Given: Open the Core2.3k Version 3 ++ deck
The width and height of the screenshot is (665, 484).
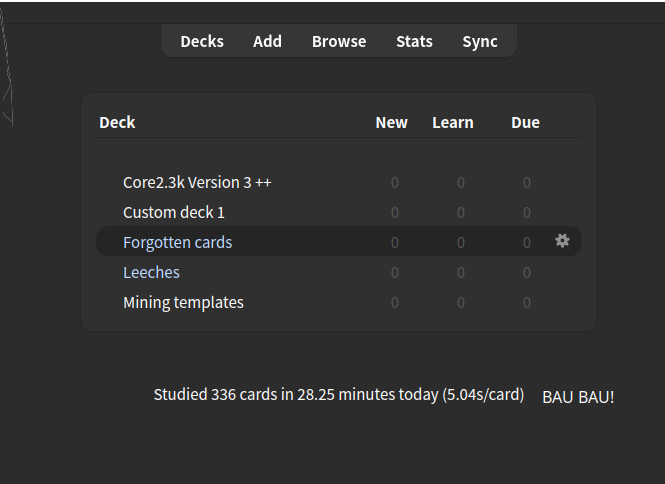Looking at the screenshot, I should pyautogui.click(x=197, y=182).
